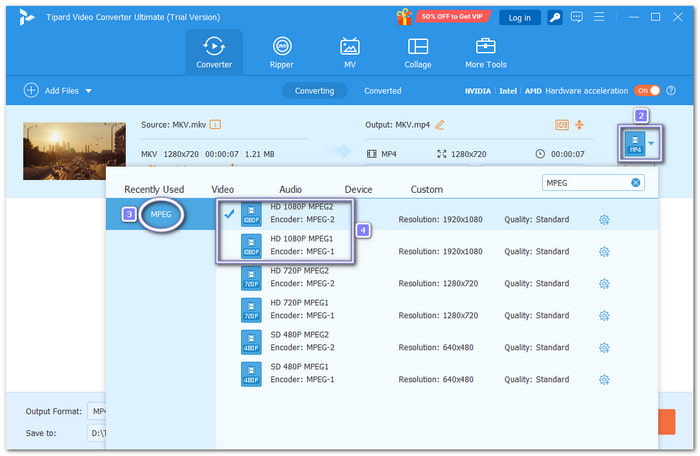This screenshot has height=456, width=700.
Task: Toggle Hardware acceleration switch
Action: [x=647, y=90]
